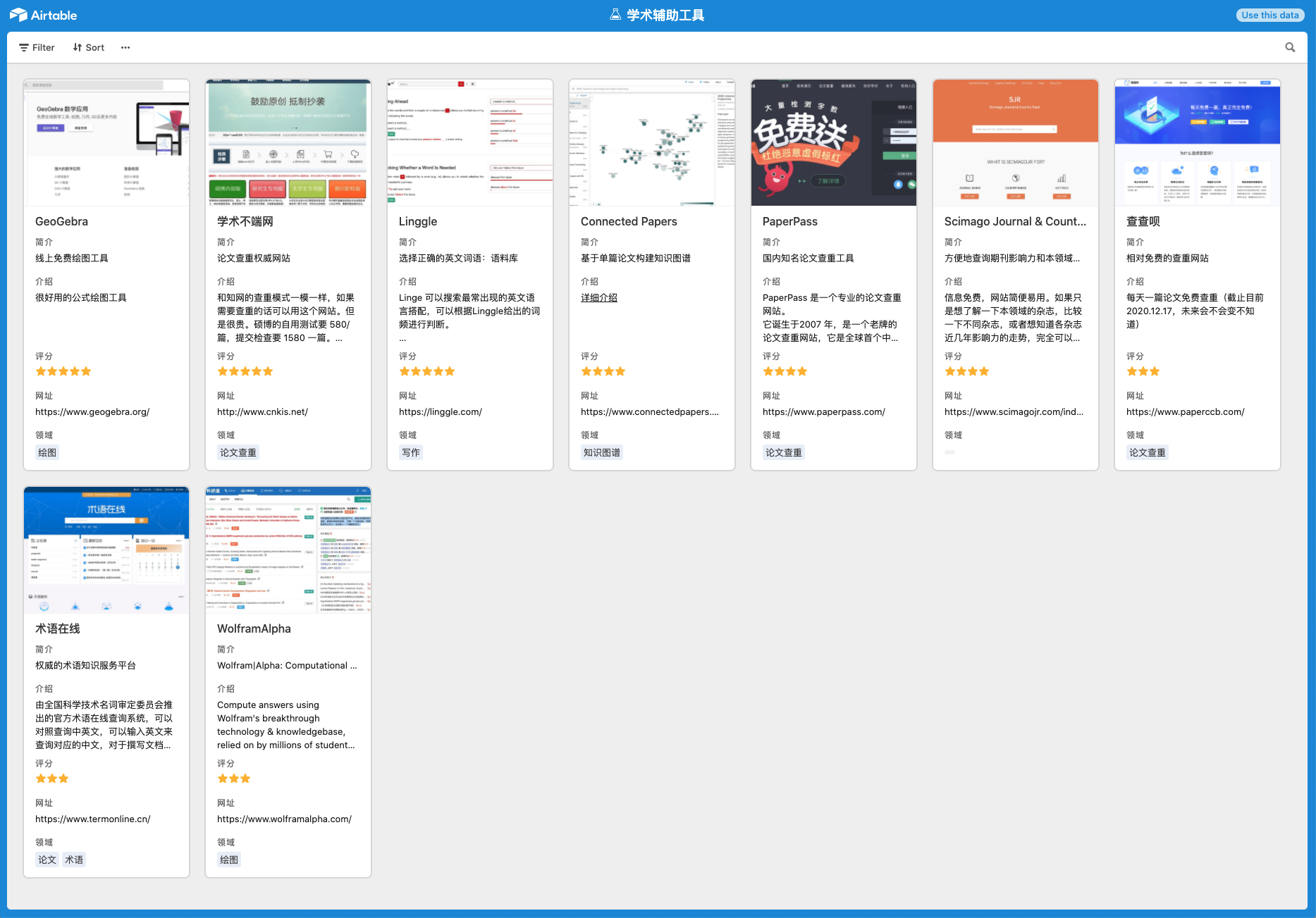
Task: Click the GeoGebra card title
Action: tap(62, 221)
